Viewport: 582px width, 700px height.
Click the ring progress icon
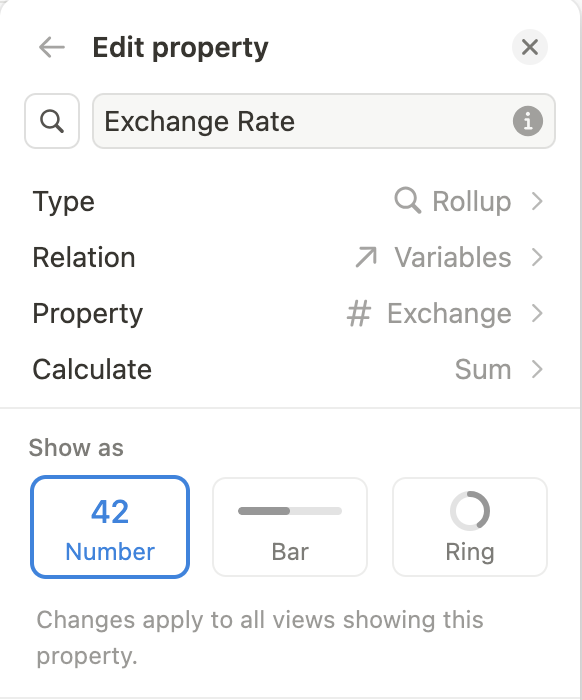[x=470, y=511]
